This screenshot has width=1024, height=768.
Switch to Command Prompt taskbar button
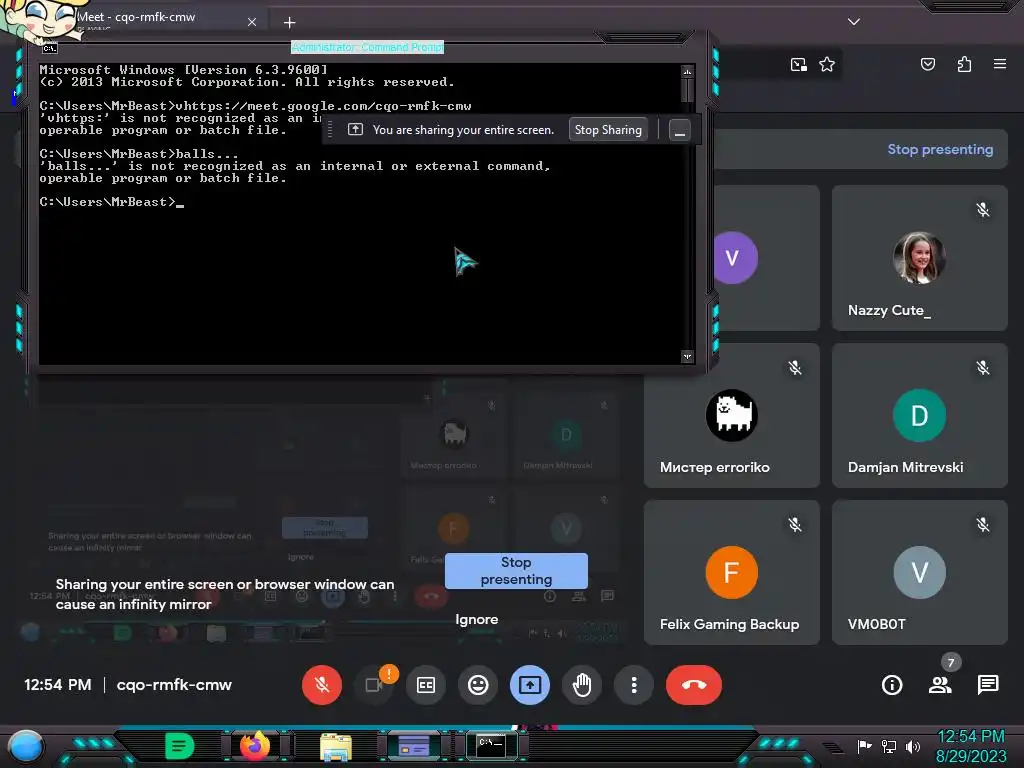pyautogui.click(x=491, y=745)
